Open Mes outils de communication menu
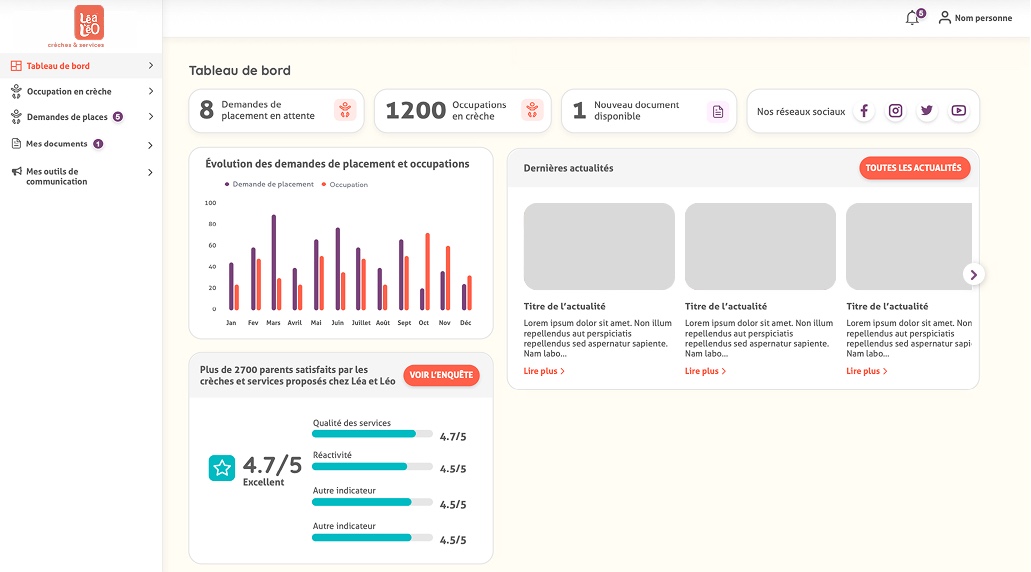Screen dimensions: 1031x572 pos(81,176)
